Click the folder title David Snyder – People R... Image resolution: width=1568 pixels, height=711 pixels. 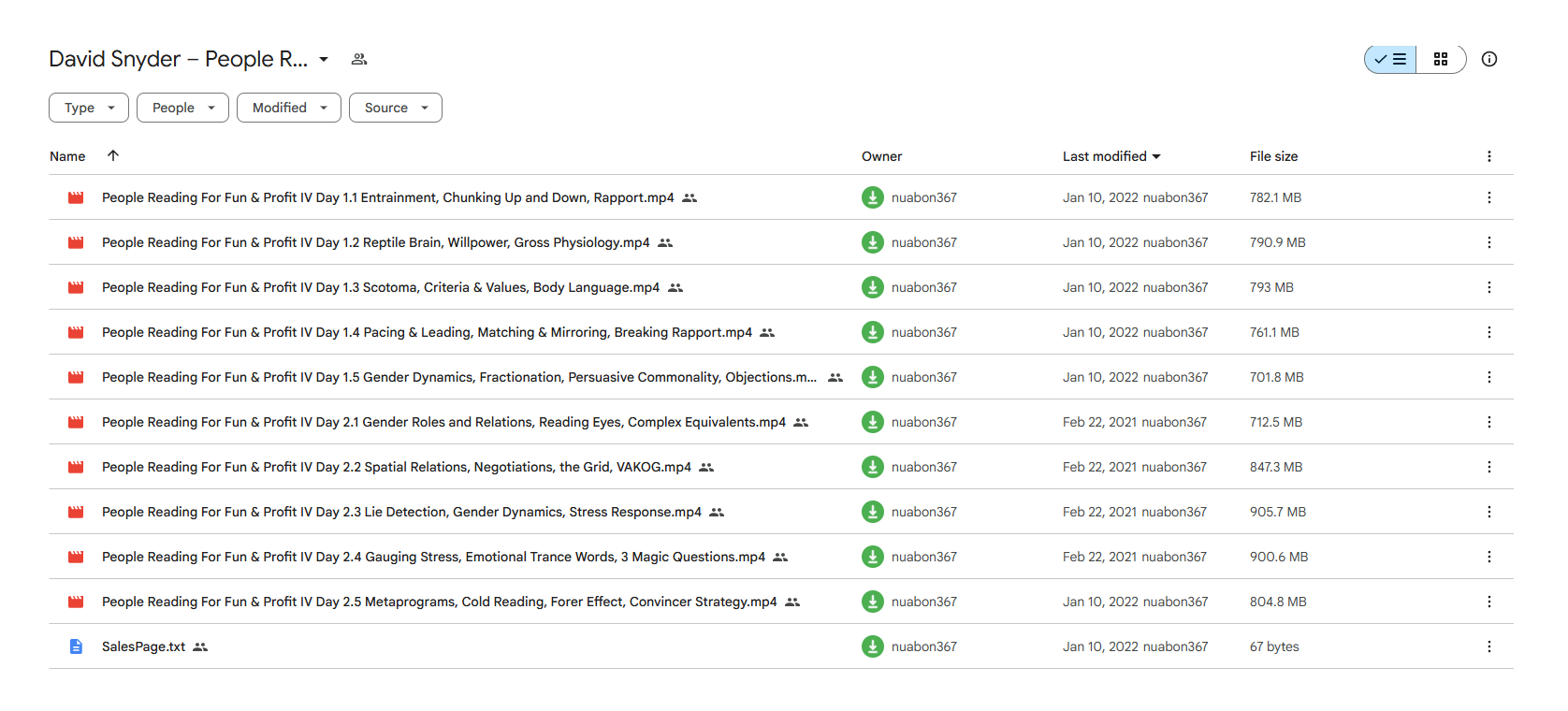(178, 59)
